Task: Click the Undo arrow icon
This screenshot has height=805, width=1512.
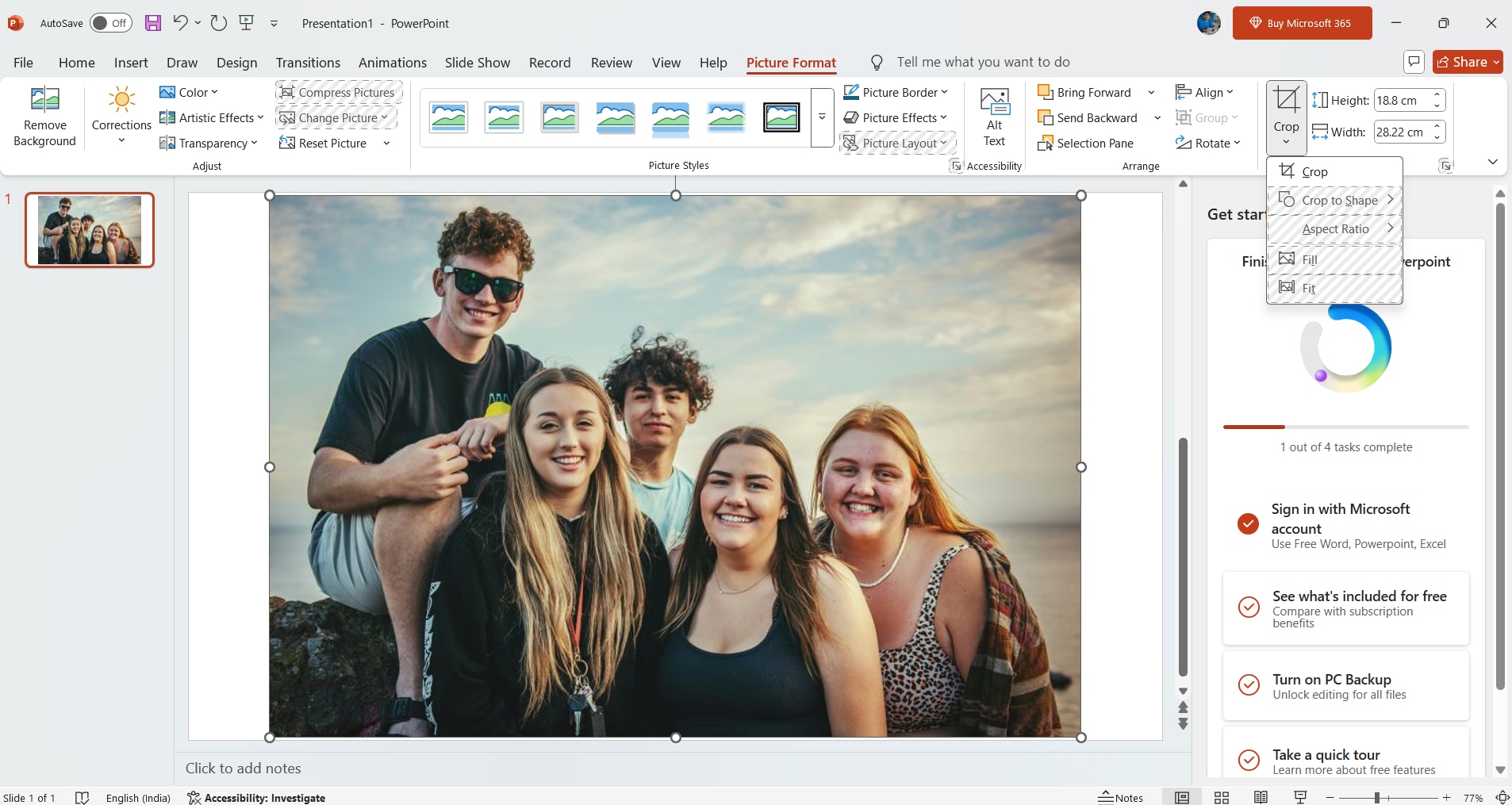Action: 180,23
